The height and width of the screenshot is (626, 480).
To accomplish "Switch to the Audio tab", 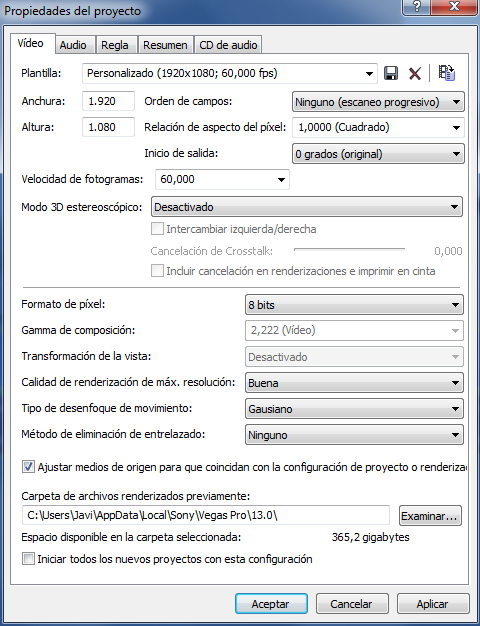I will point(73,45).
